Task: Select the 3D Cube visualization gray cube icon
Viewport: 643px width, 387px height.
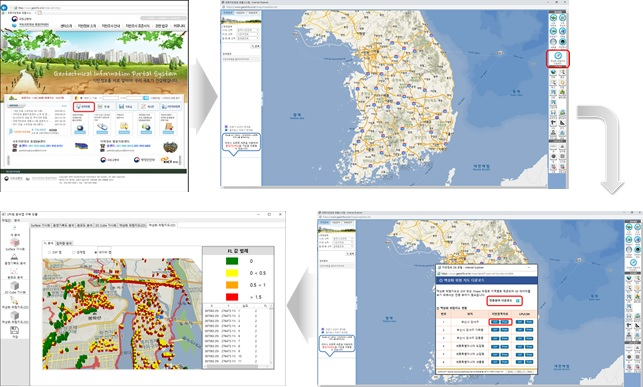Action: pos(14,285)
